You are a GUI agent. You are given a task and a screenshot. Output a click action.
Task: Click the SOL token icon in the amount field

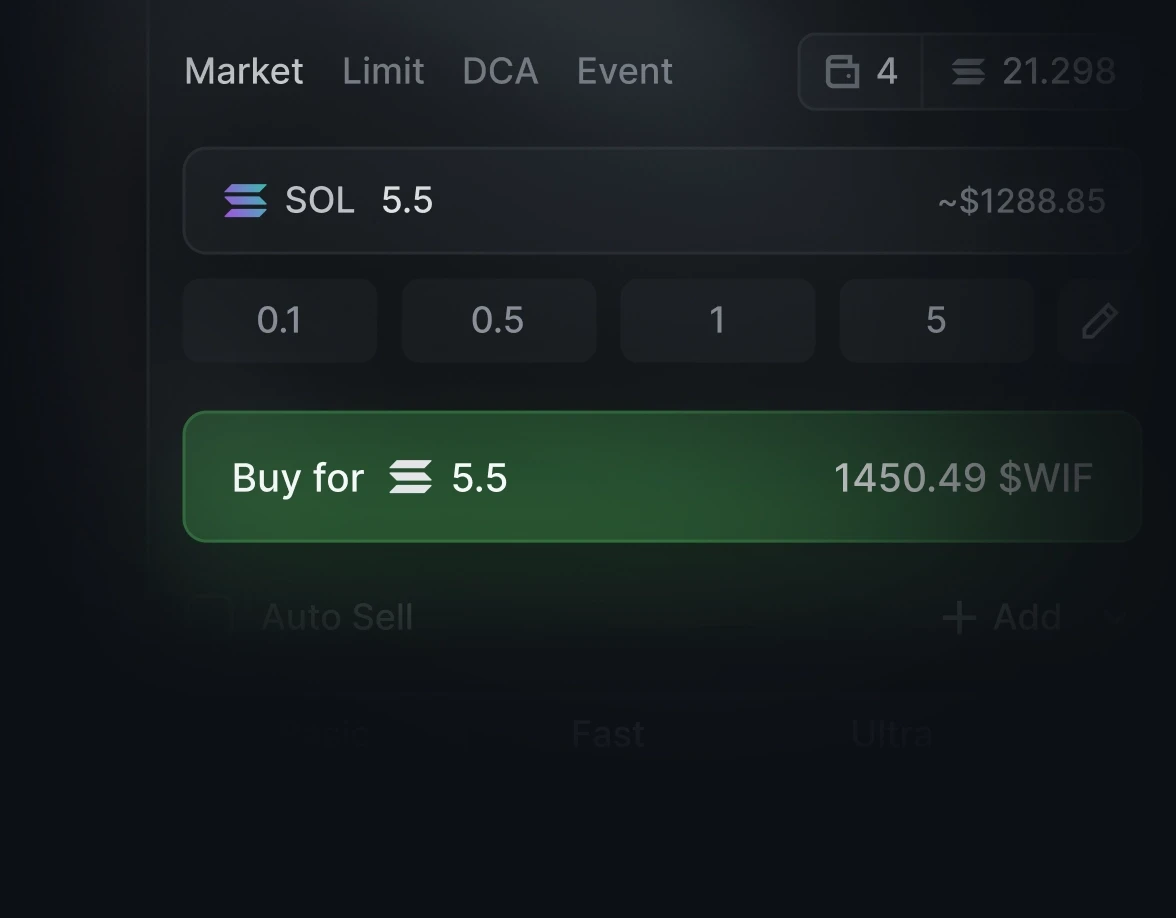pyautogui.click(x=243, y=200)
